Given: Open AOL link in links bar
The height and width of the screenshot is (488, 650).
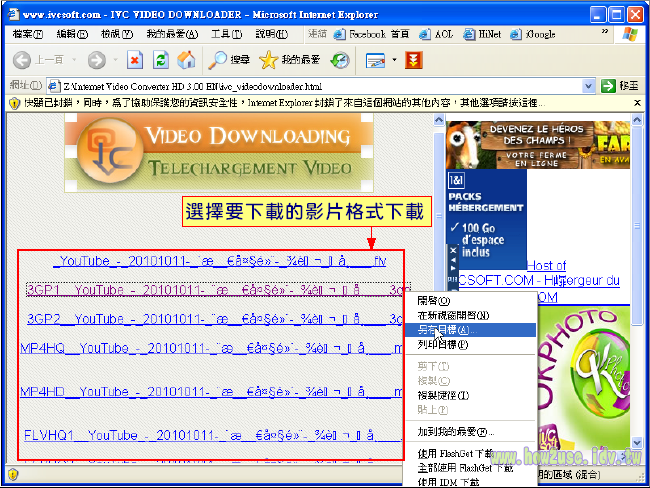Looking at the screenshot, I should (436, 34).
